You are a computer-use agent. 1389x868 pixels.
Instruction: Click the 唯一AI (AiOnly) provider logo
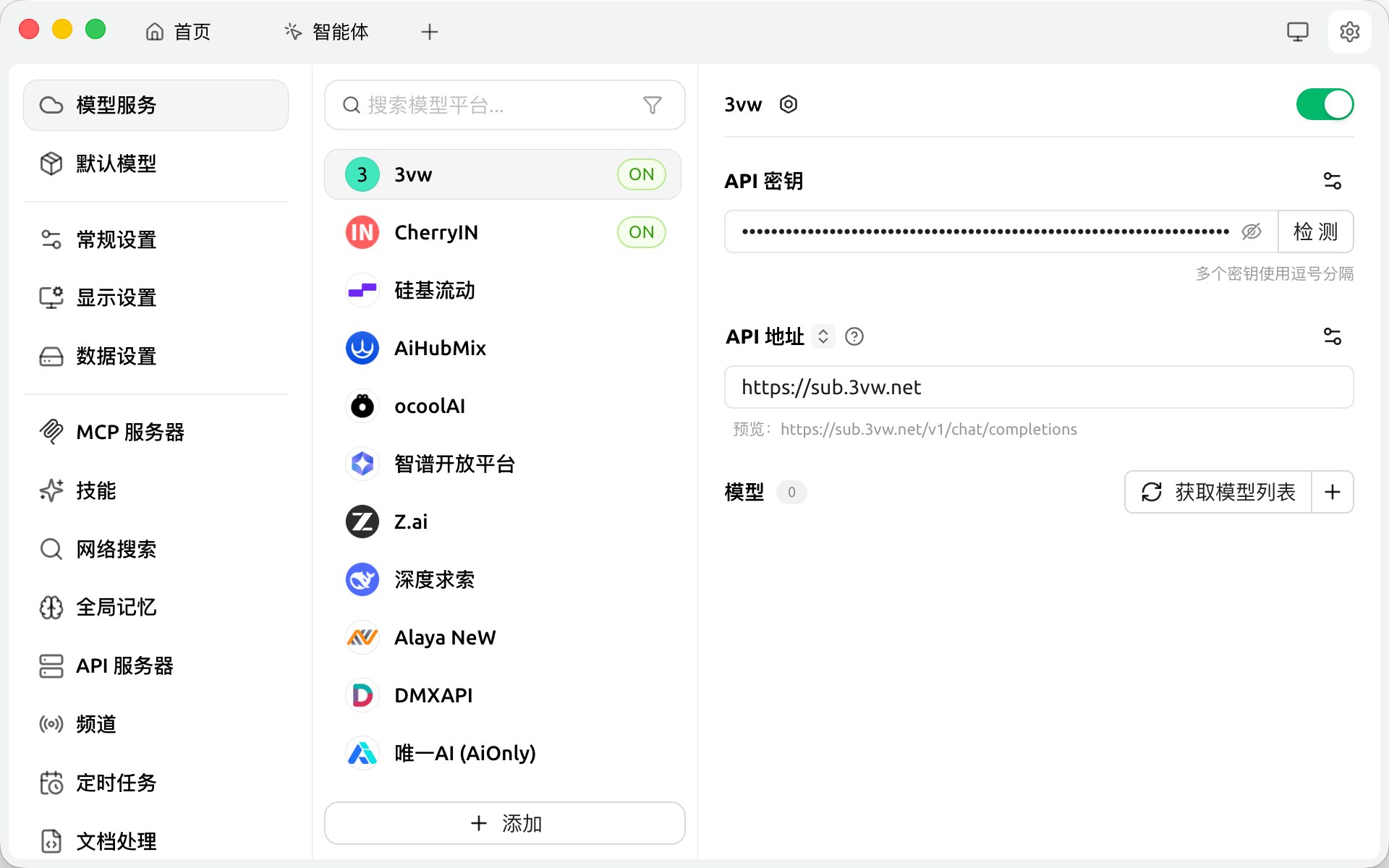coord(362,753)
